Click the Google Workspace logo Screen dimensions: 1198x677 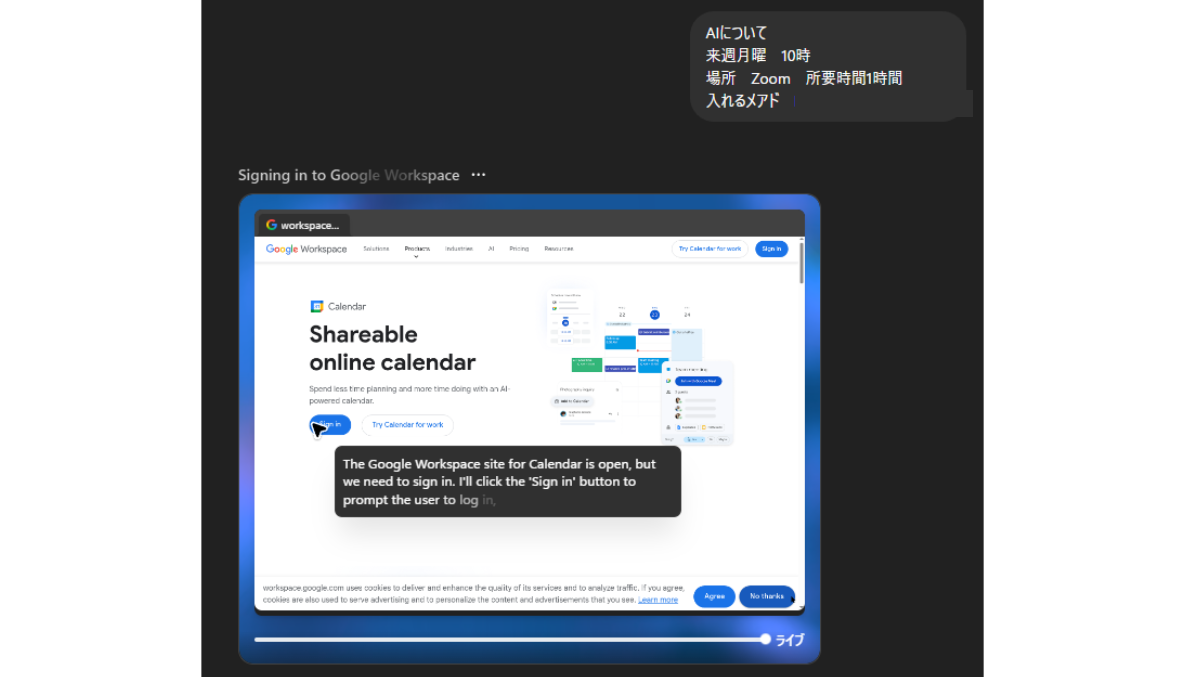pos(306,249)
